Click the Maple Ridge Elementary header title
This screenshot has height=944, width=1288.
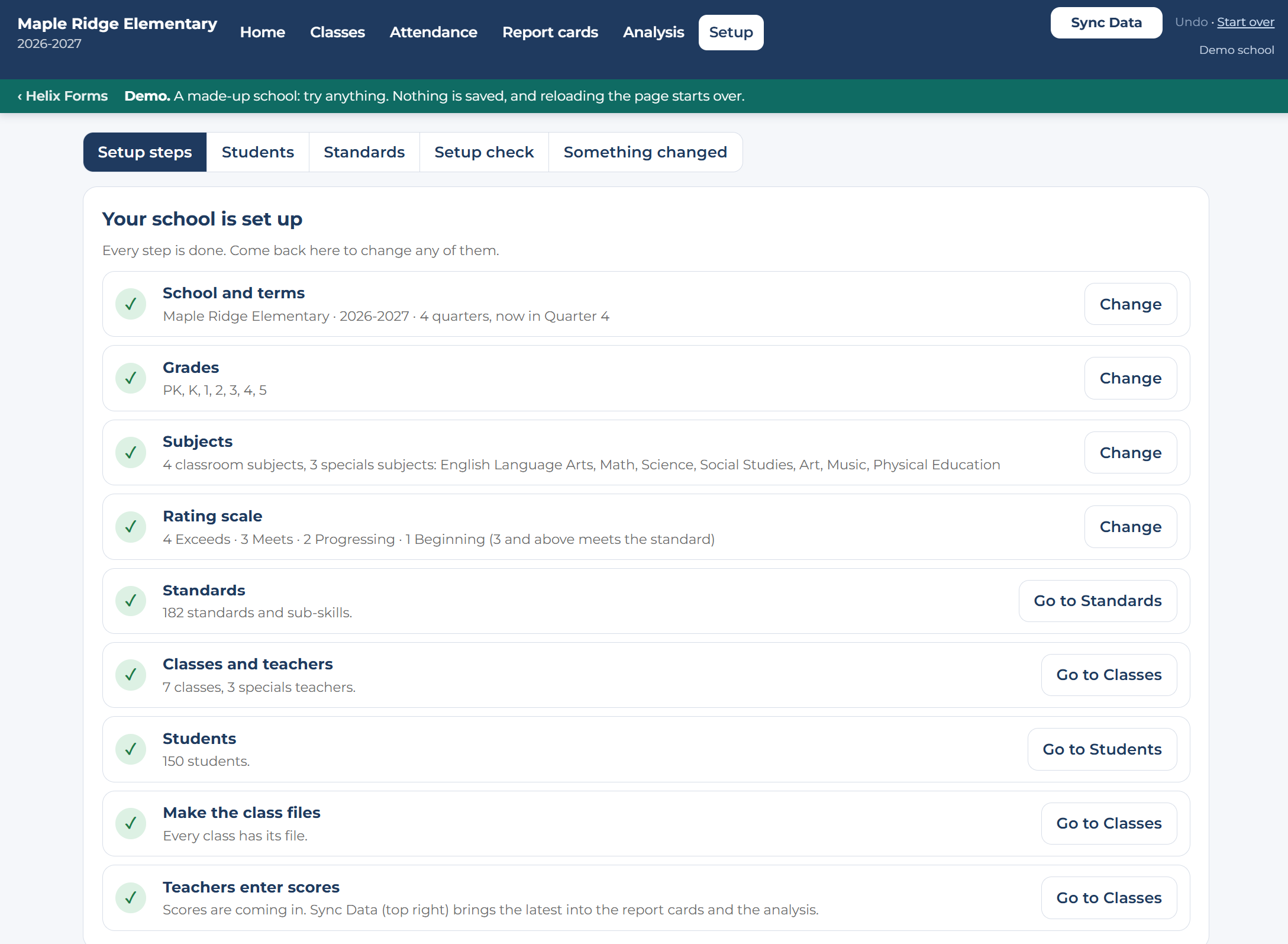pyautogui.click(x=117, y=24)
